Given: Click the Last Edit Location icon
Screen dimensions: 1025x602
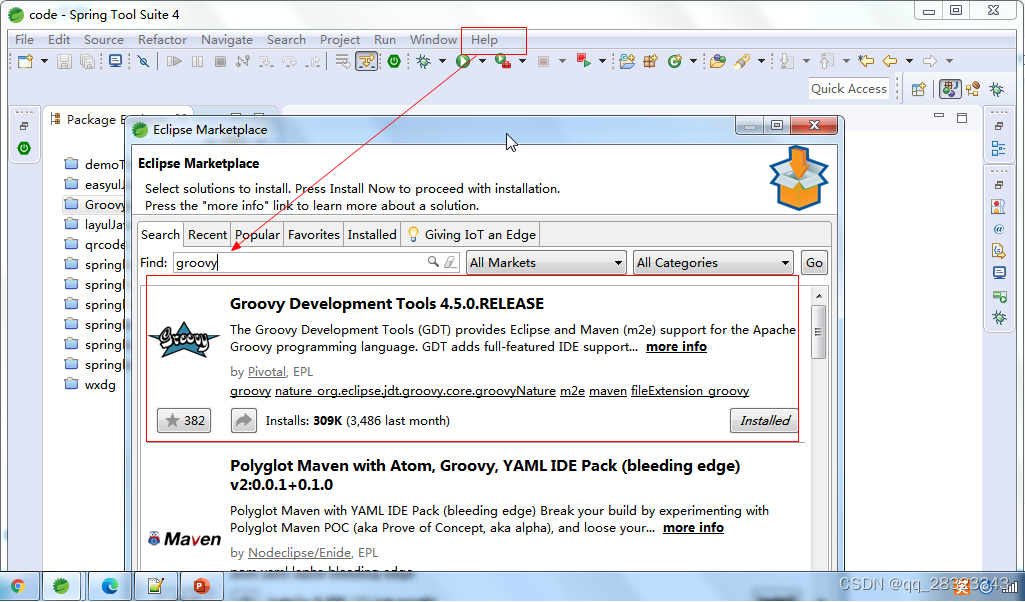Looking at the screenshot, I should coord(866,61).
